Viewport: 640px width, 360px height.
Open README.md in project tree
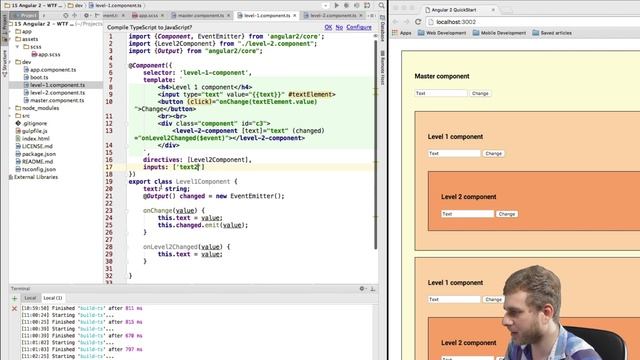[34, 162]
